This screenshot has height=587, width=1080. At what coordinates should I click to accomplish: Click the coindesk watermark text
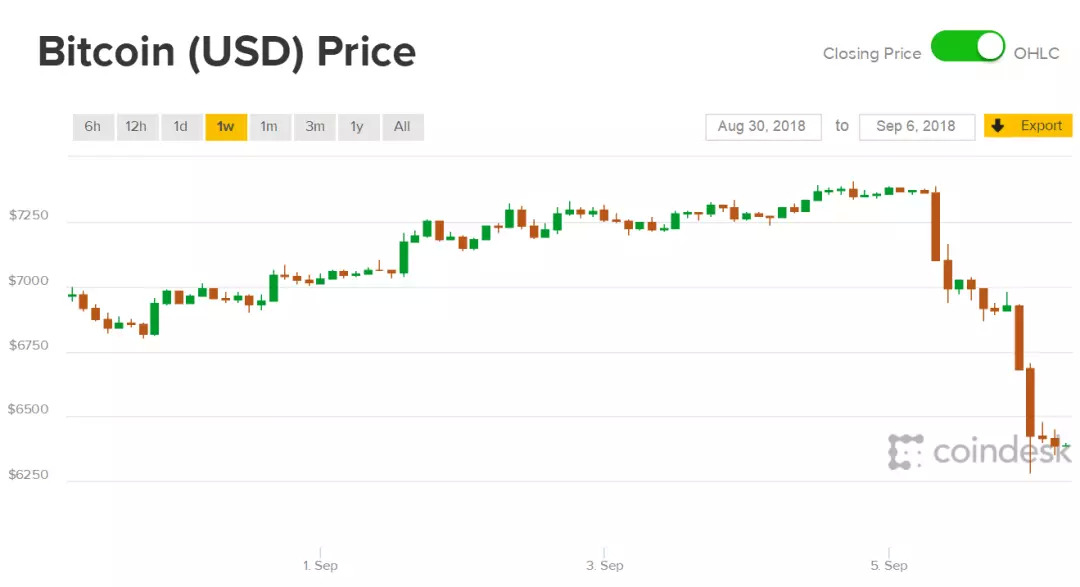tap(1000, 452)
